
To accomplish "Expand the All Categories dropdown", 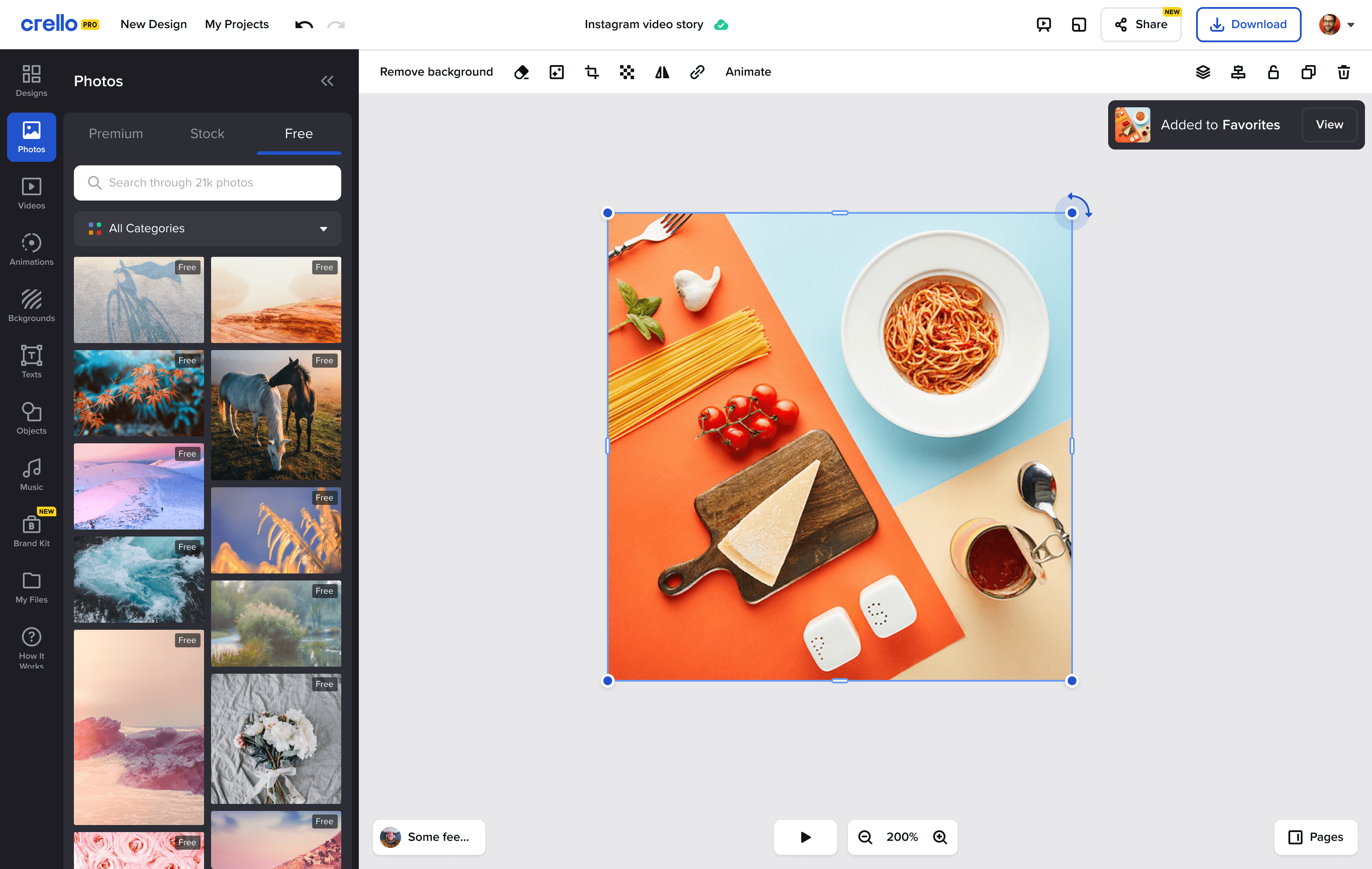I will click(x=208, y=229).
